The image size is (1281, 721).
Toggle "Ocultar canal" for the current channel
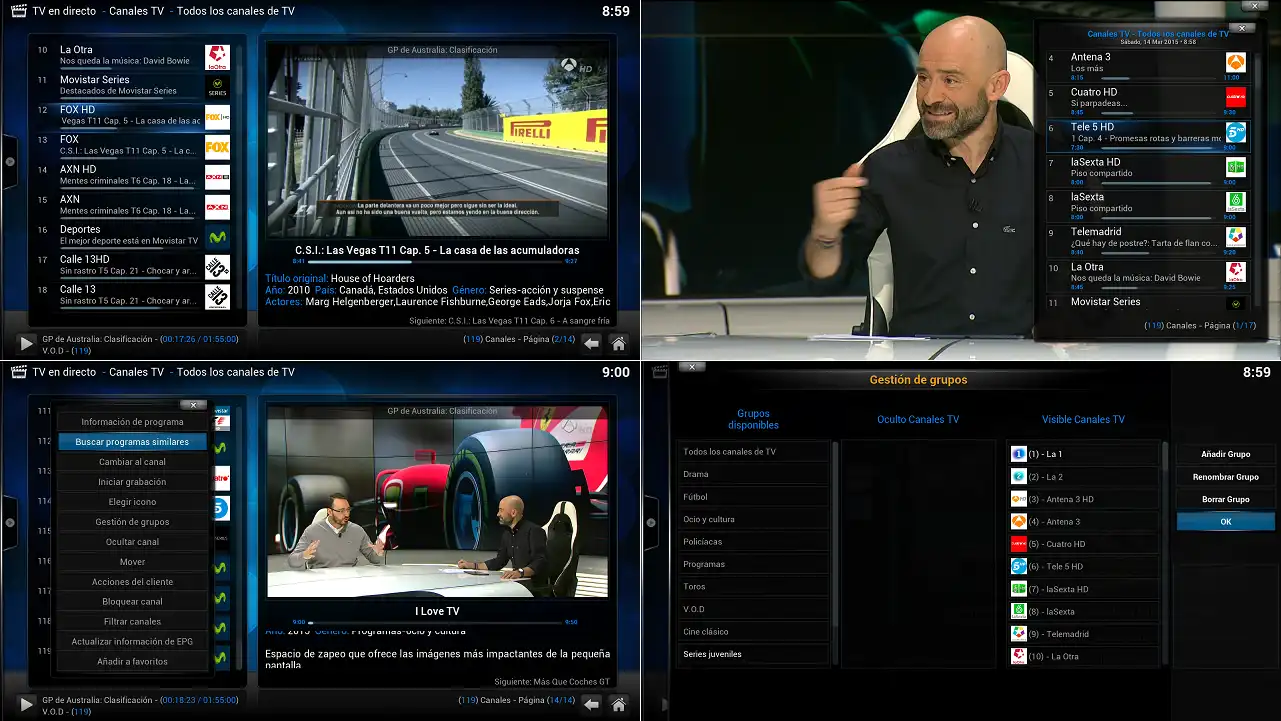click(x=131, y=541)
